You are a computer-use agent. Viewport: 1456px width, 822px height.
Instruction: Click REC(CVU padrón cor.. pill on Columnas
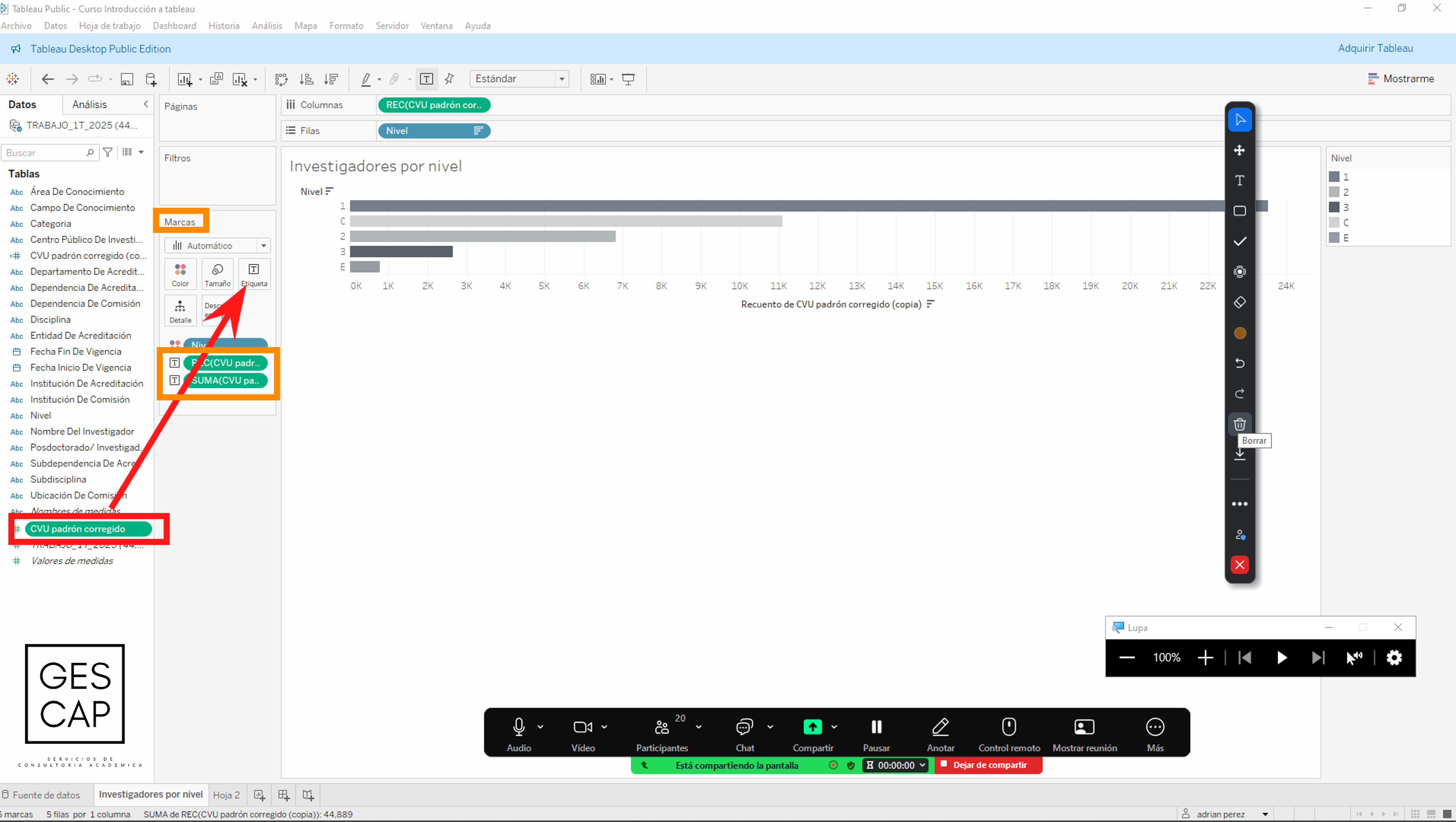coord(433,105)
